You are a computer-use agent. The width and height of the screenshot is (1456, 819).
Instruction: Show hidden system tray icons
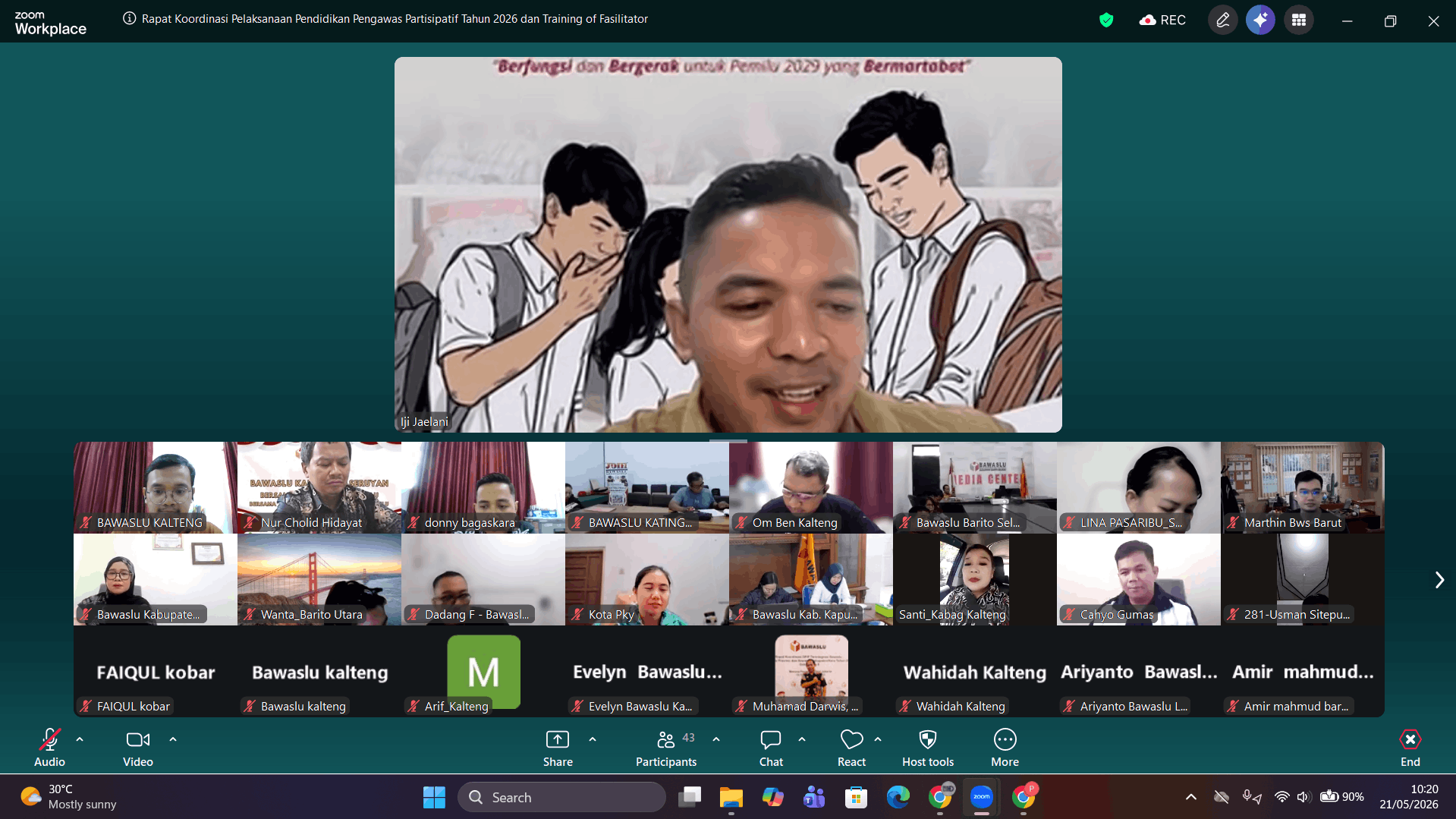pyautogui.click(x=1191, y=797)
